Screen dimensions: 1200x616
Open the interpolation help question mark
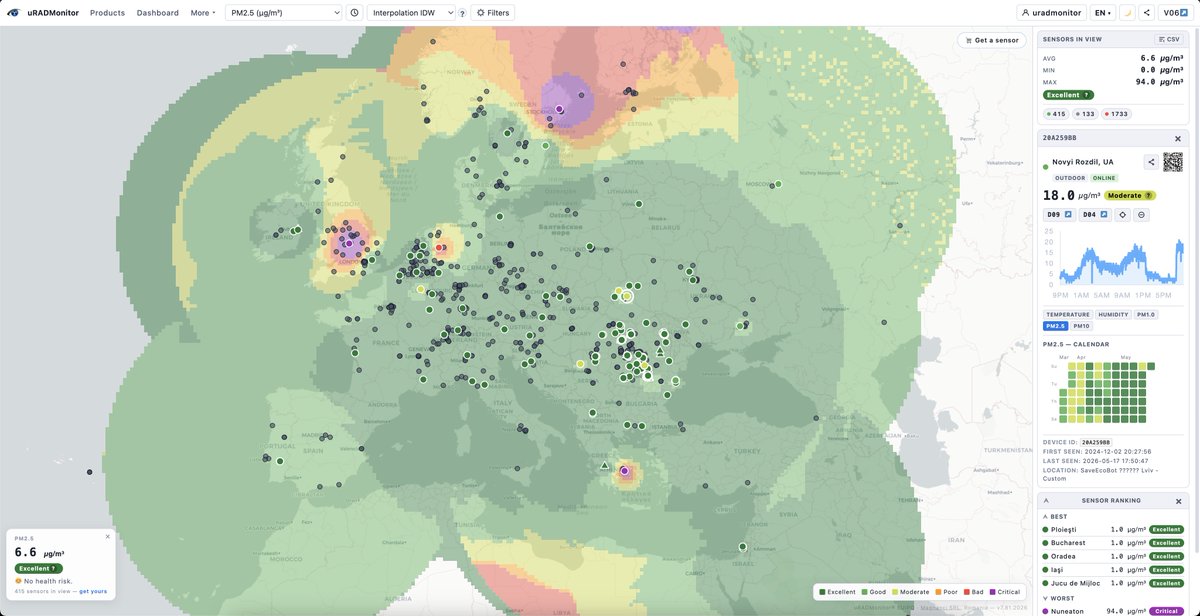462,13
